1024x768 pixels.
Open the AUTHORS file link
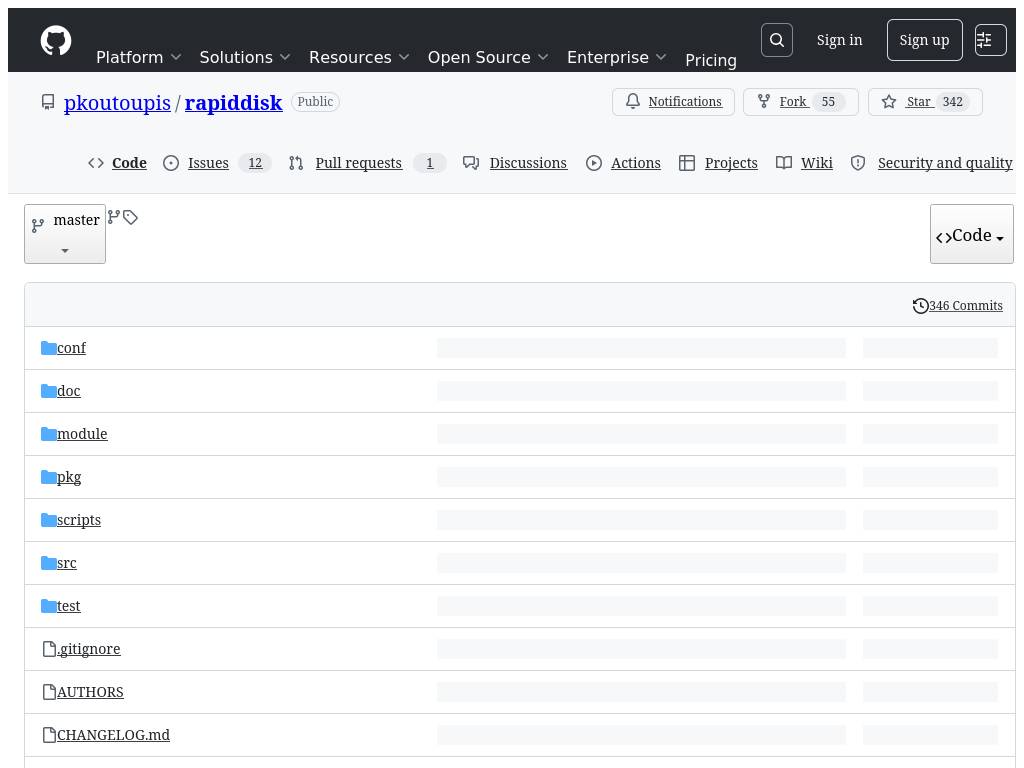point(90,692)
